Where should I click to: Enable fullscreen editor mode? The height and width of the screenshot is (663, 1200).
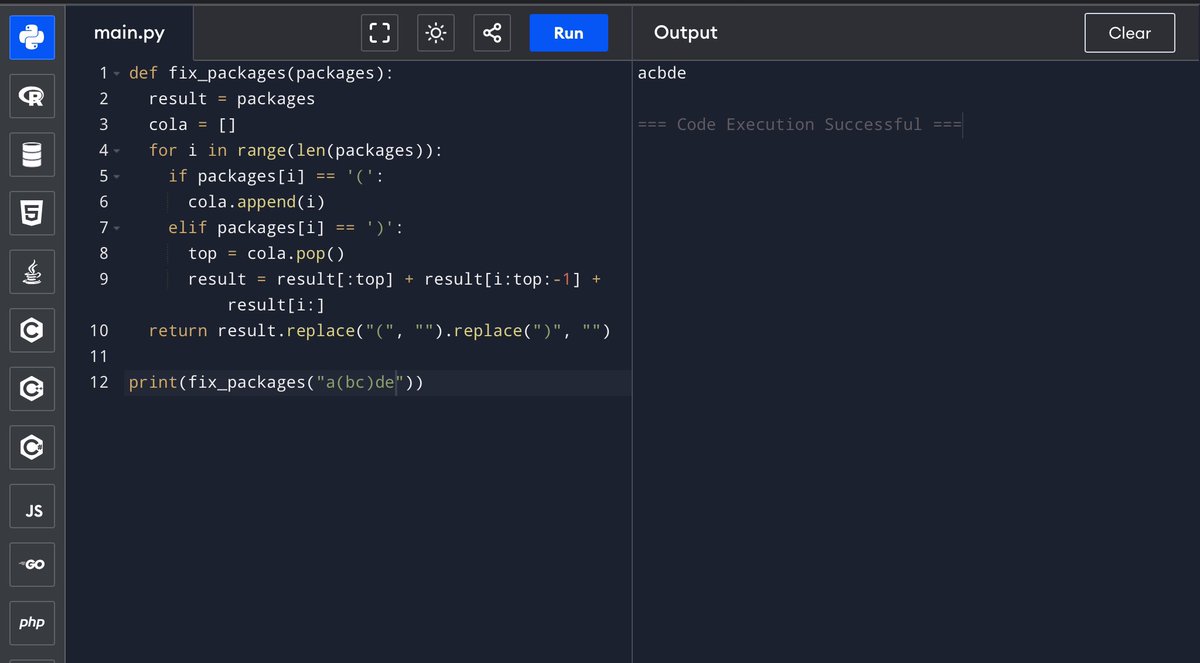(x=379, y=32)
